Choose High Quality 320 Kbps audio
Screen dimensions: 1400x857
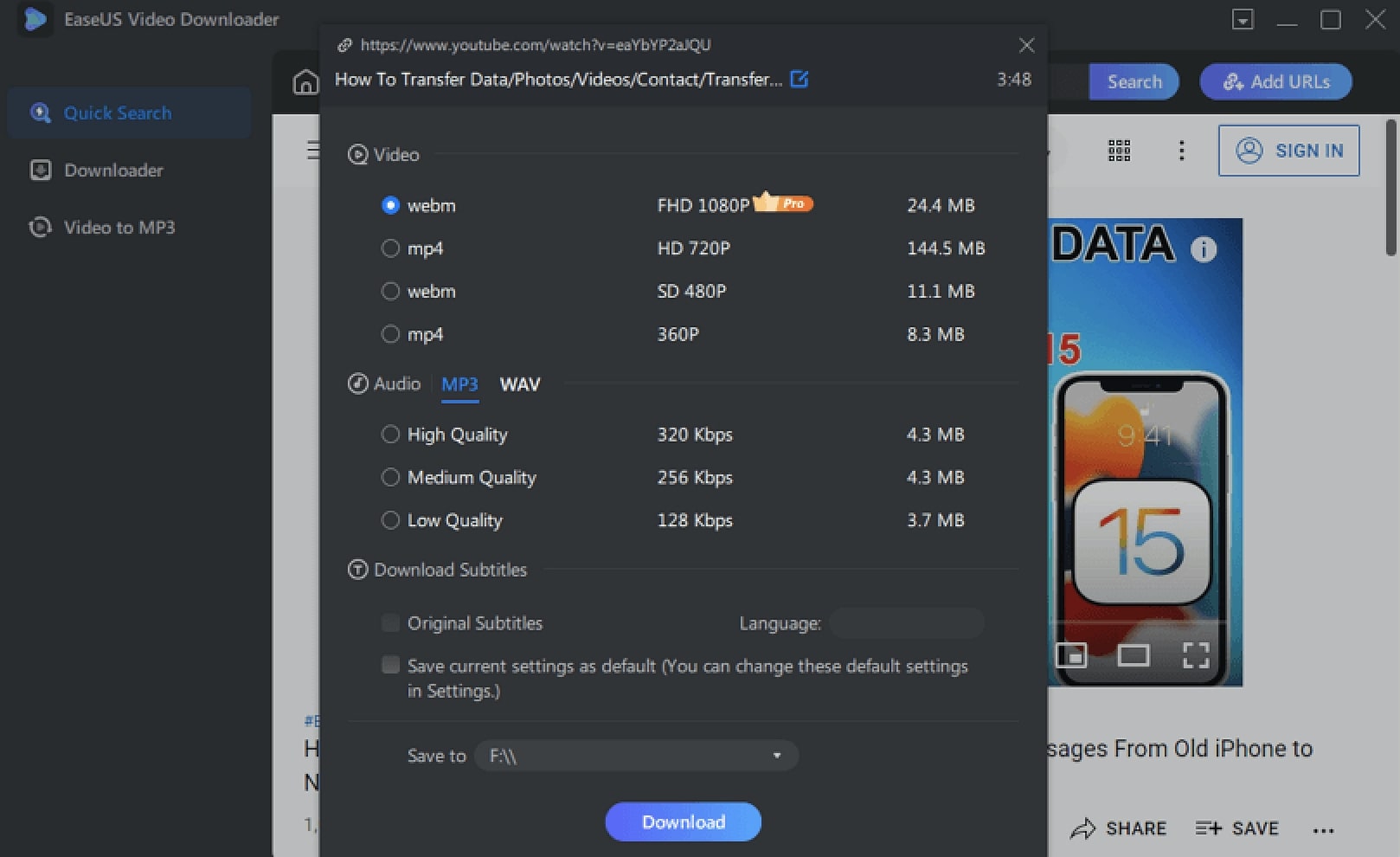(x=390, y=435)
